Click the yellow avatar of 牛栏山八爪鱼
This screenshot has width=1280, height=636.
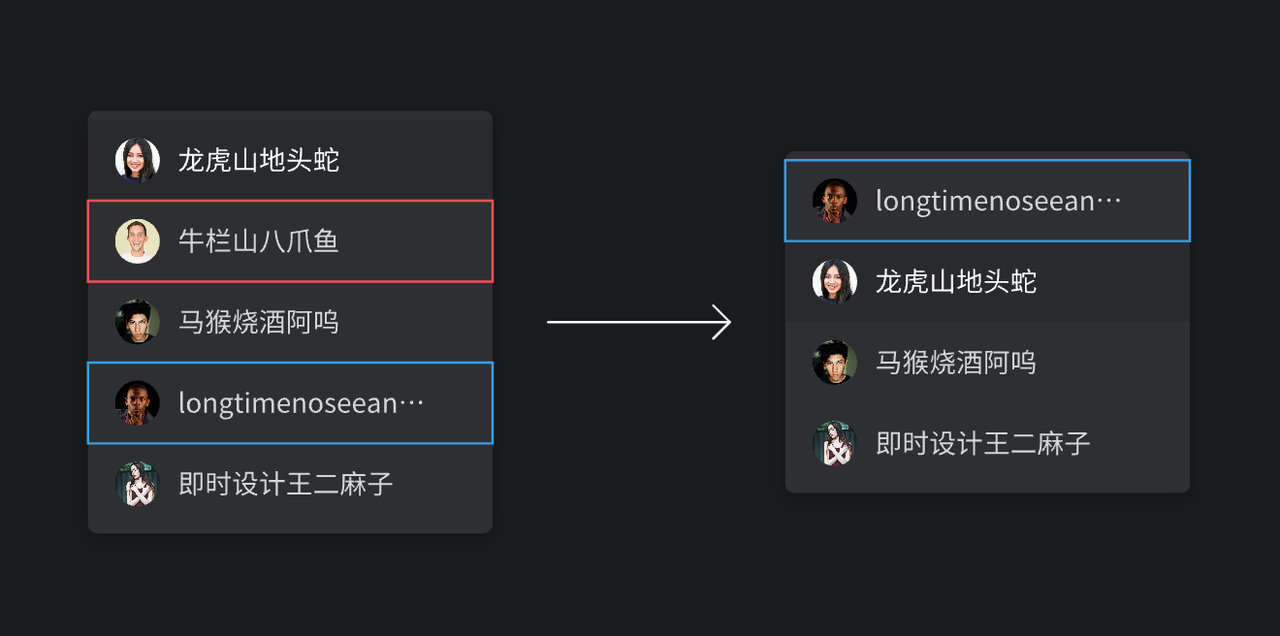tap(137, 240)
